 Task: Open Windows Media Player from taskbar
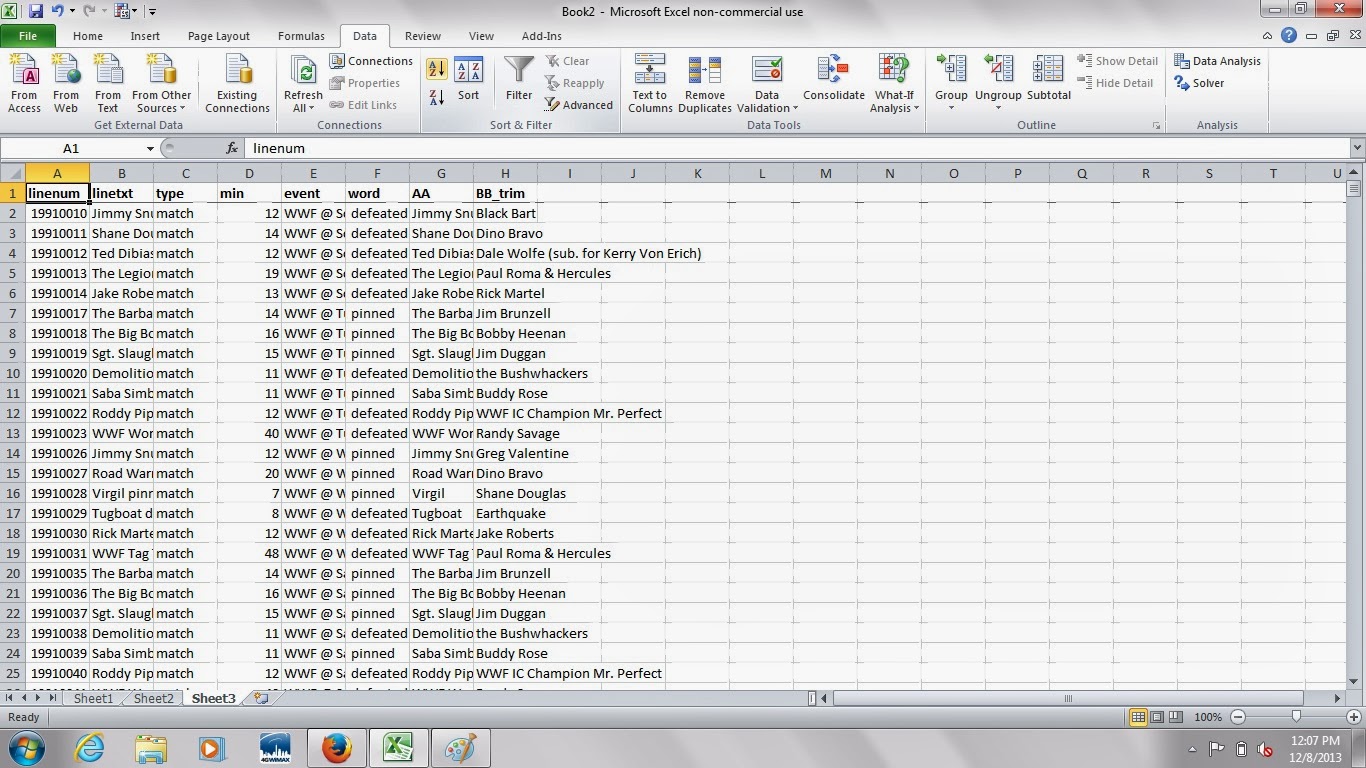(212, 748)
